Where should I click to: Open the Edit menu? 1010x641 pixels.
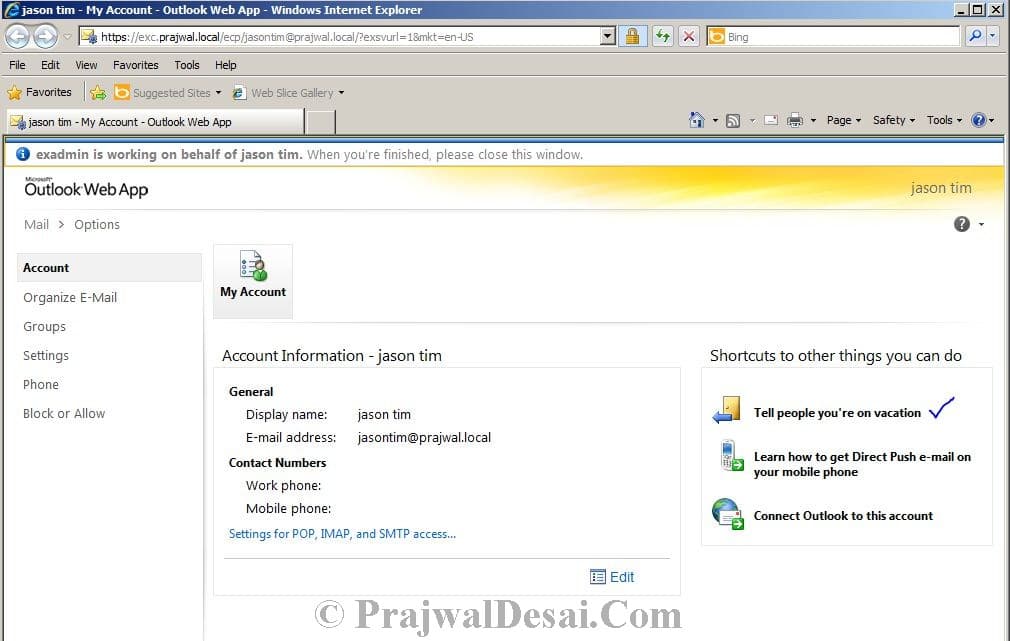50,65
